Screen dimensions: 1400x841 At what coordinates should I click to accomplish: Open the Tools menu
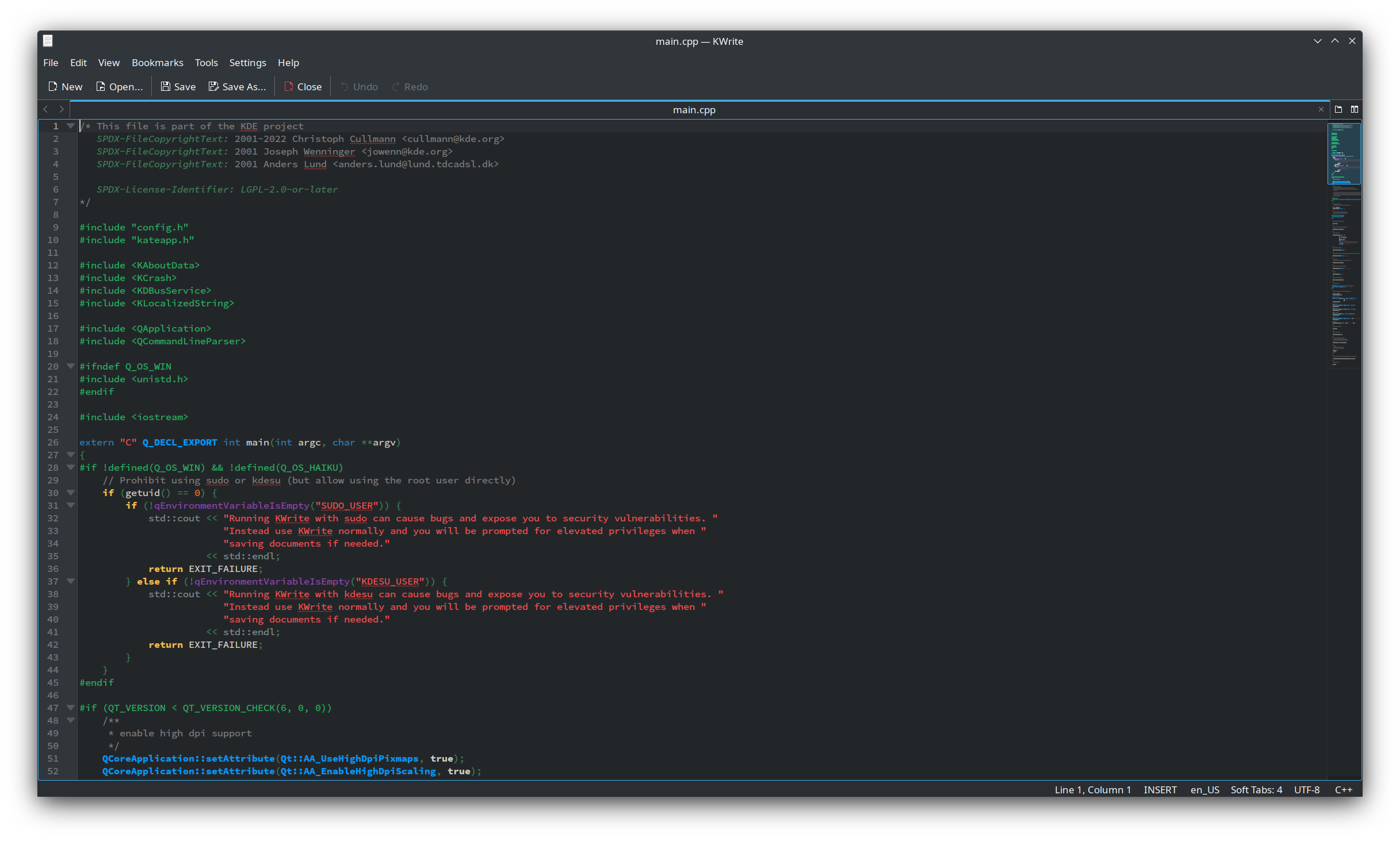206,63
